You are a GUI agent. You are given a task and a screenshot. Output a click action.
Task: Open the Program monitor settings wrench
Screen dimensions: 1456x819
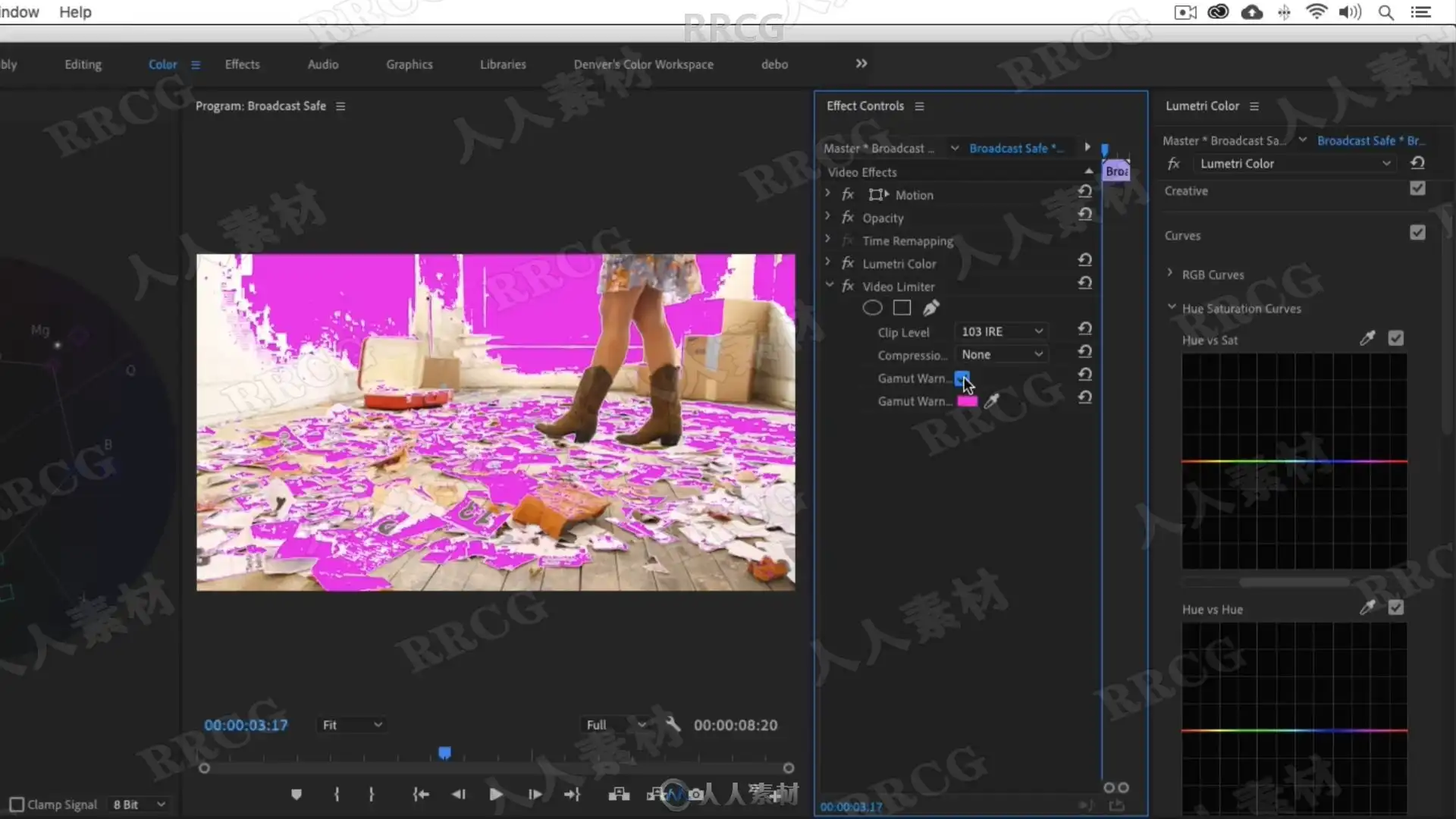(673, 724)
